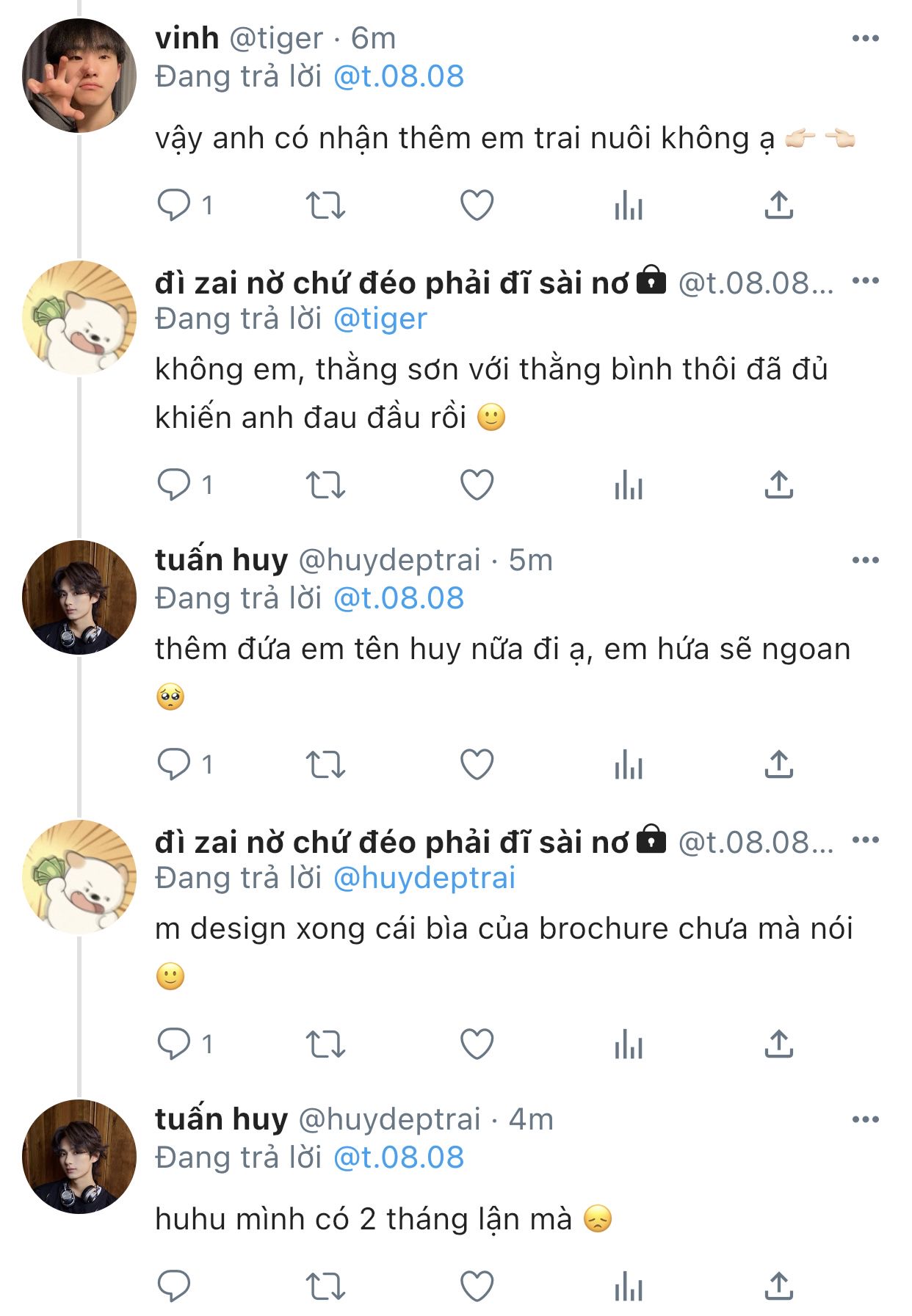Retweet vinh's reply tweet
The width and height of the screenshot is (912, 1316).
325,206
